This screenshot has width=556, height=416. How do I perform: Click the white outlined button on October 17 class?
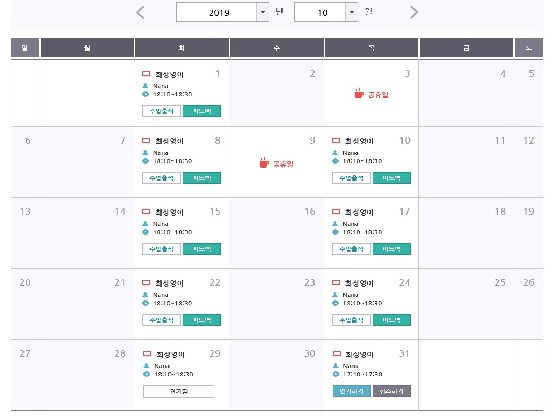(351, 249)
